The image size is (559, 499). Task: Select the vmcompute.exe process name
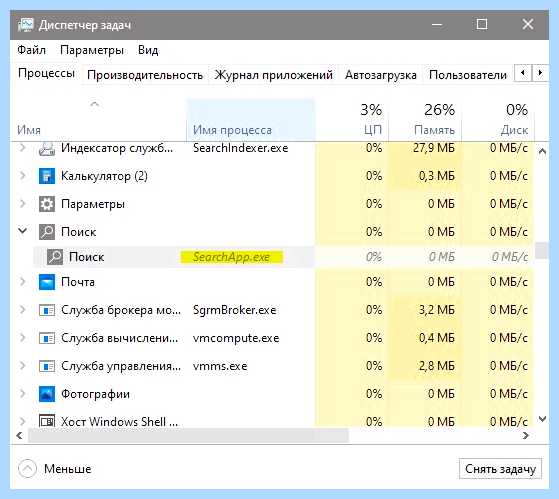(236, 338)
